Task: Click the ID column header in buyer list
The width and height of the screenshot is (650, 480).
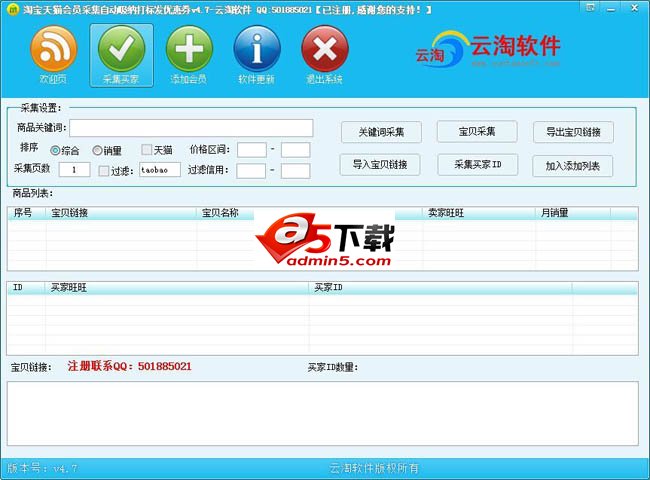Action: pos(26,288)
